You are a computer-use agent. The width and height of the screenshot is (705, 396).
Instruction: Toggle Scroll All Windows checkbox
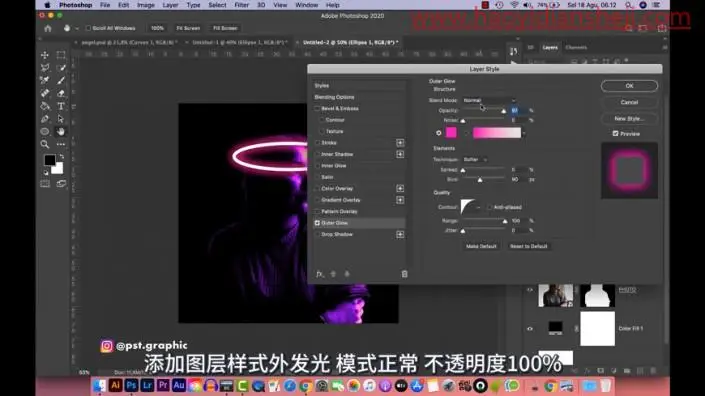(88, 28)
